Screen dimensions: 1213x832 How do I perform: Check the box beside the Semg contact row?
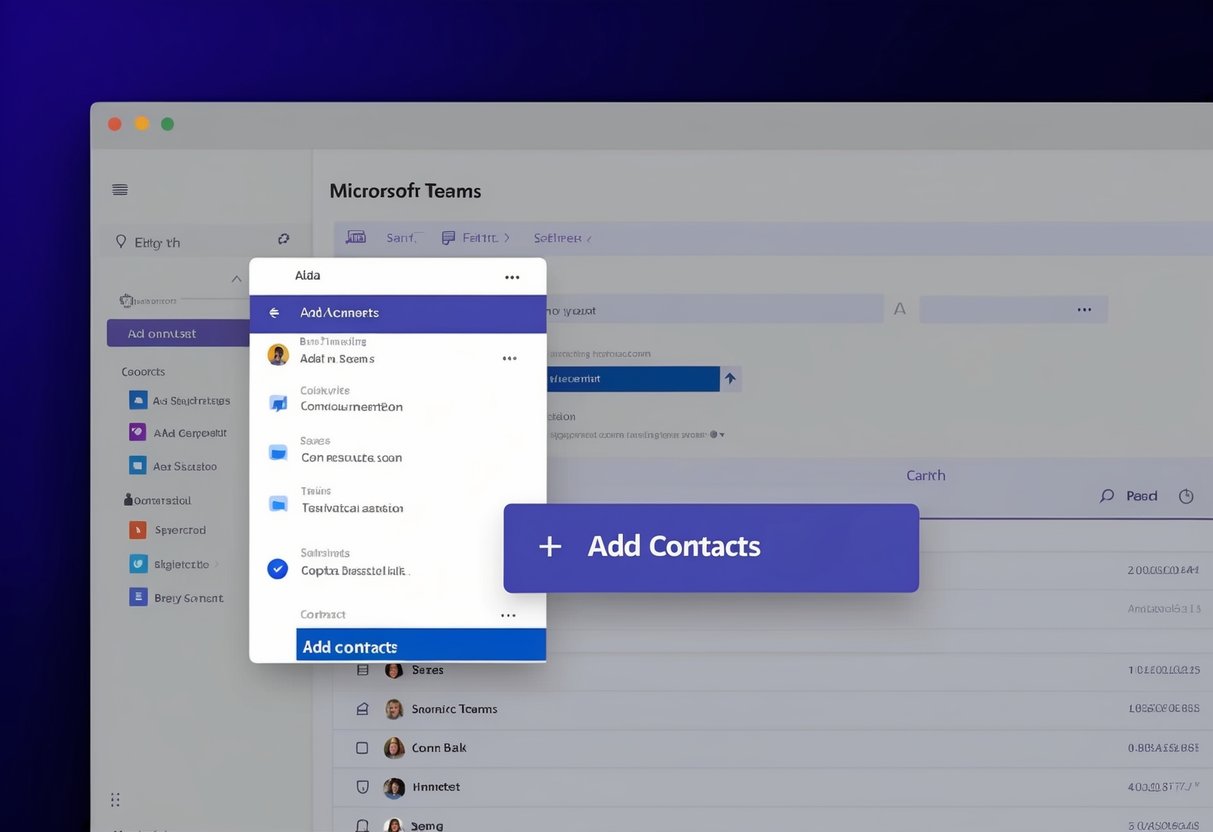coord(362,825)
